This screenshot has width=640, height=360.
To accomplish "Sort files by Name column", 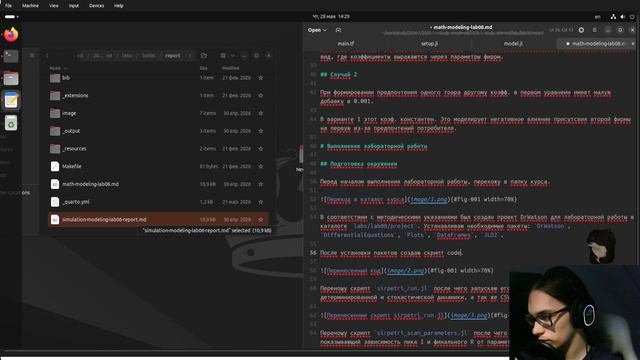I will 55,68.
